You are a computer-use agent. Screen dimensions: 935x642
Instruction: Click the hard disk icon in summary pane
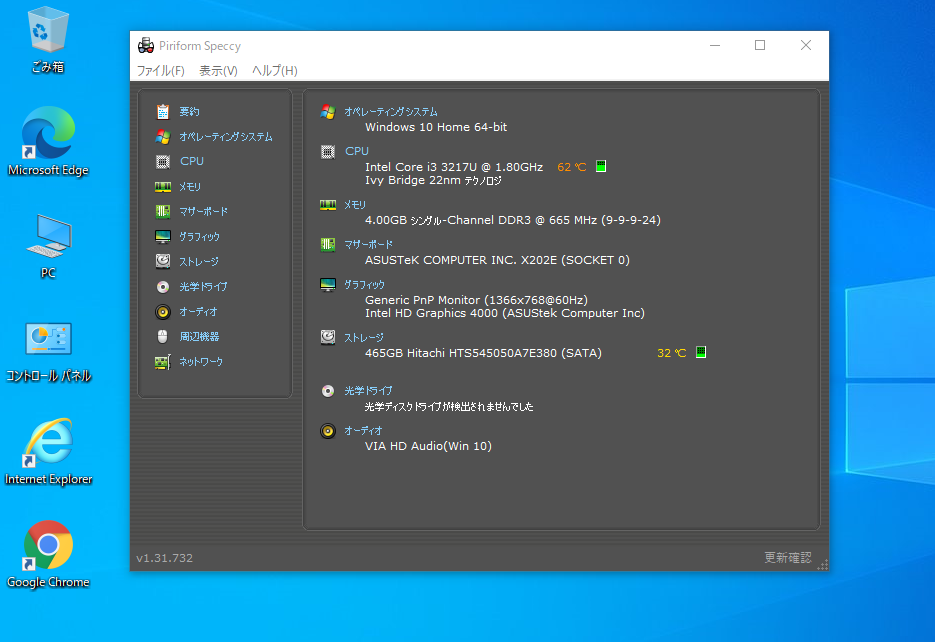(x=328, y=337)
